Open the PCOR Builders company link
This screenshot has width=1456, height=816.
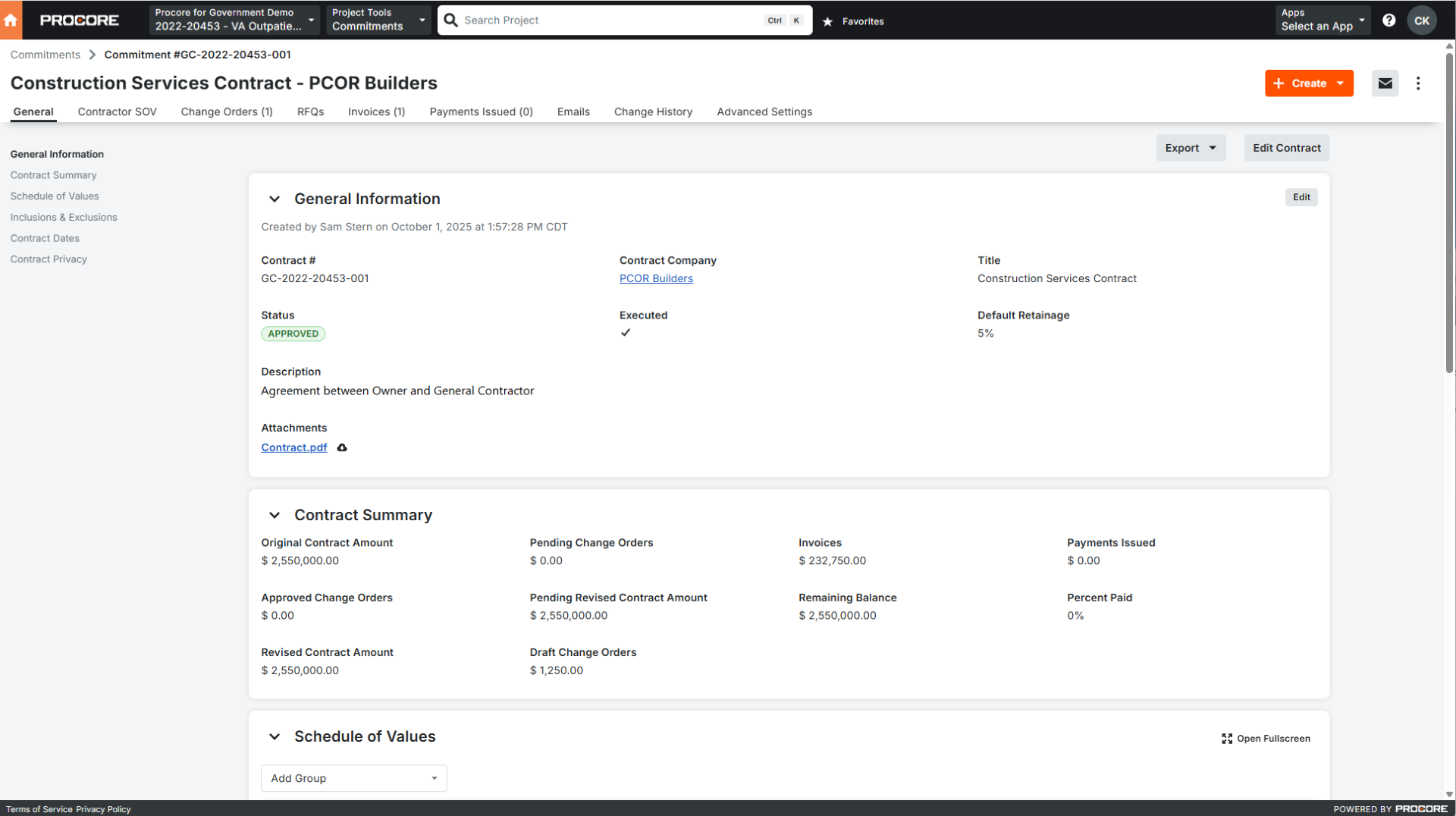[x=656, y=278]
